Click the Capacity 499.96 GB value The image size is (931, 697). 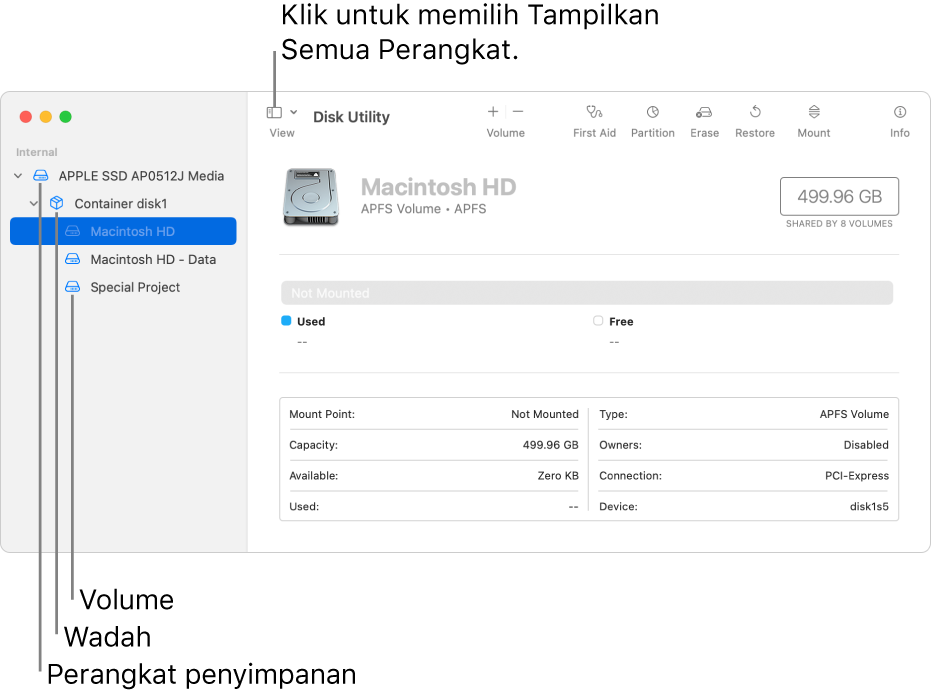[x=550, y=445]
